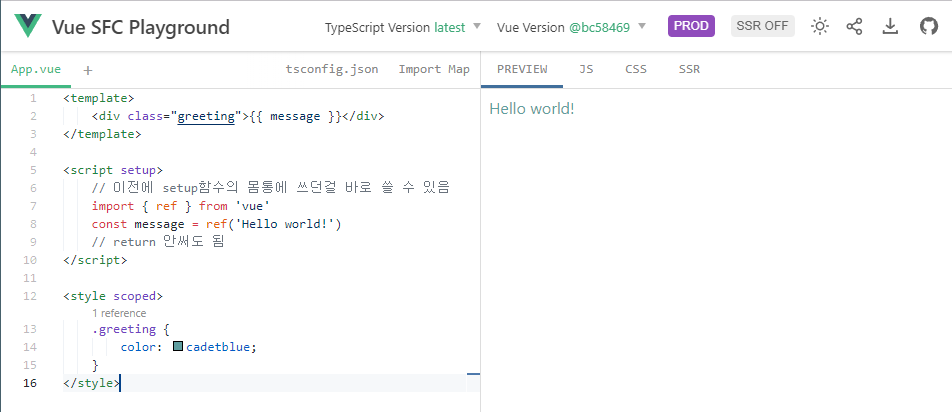This screenshot has height=412, width=952.
Task: Toggle PROD mode button
Action: (x=691, y=26)
